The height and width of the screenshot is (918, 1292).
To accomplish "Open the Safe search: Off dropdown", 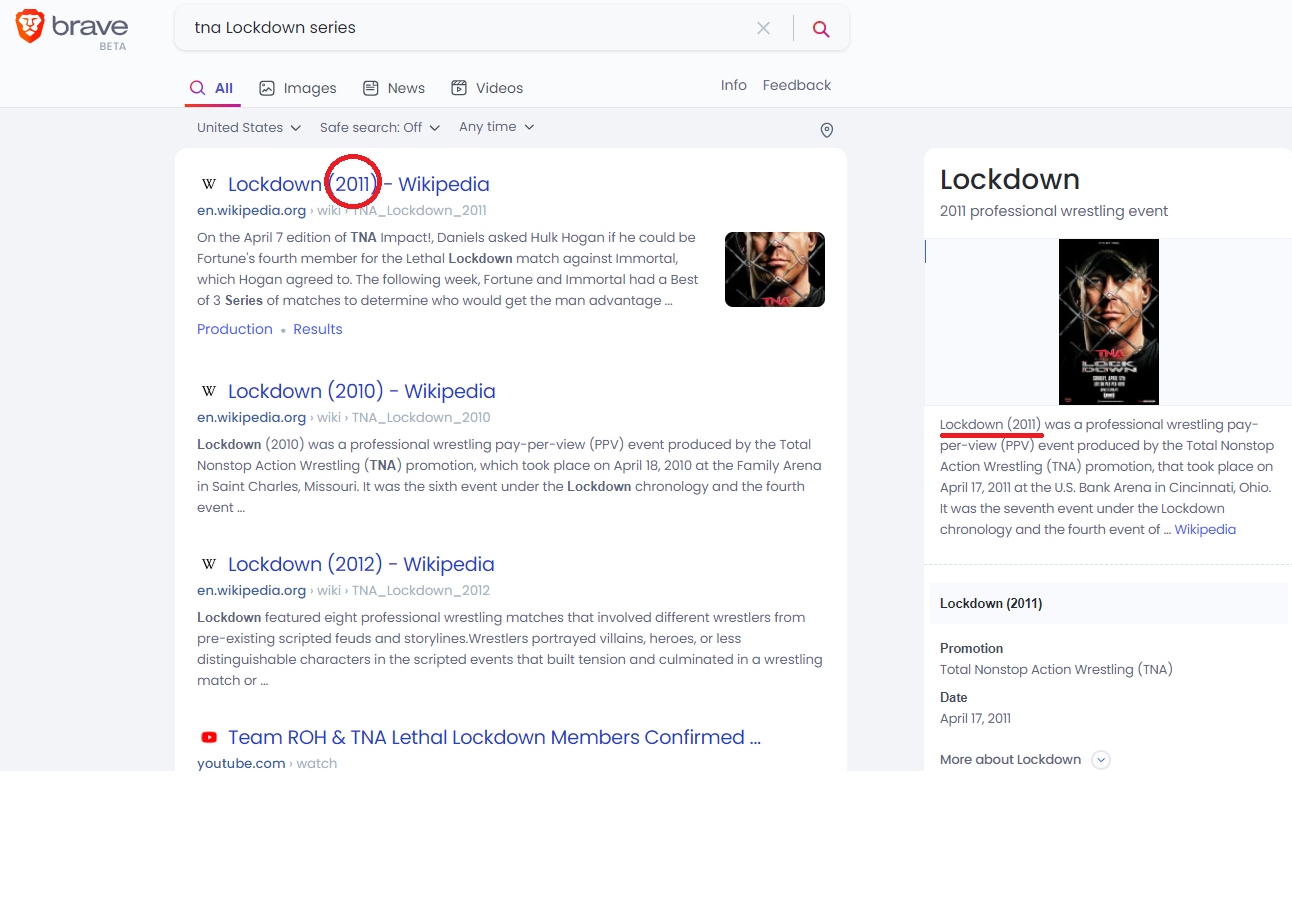I will tap(380, 127).
